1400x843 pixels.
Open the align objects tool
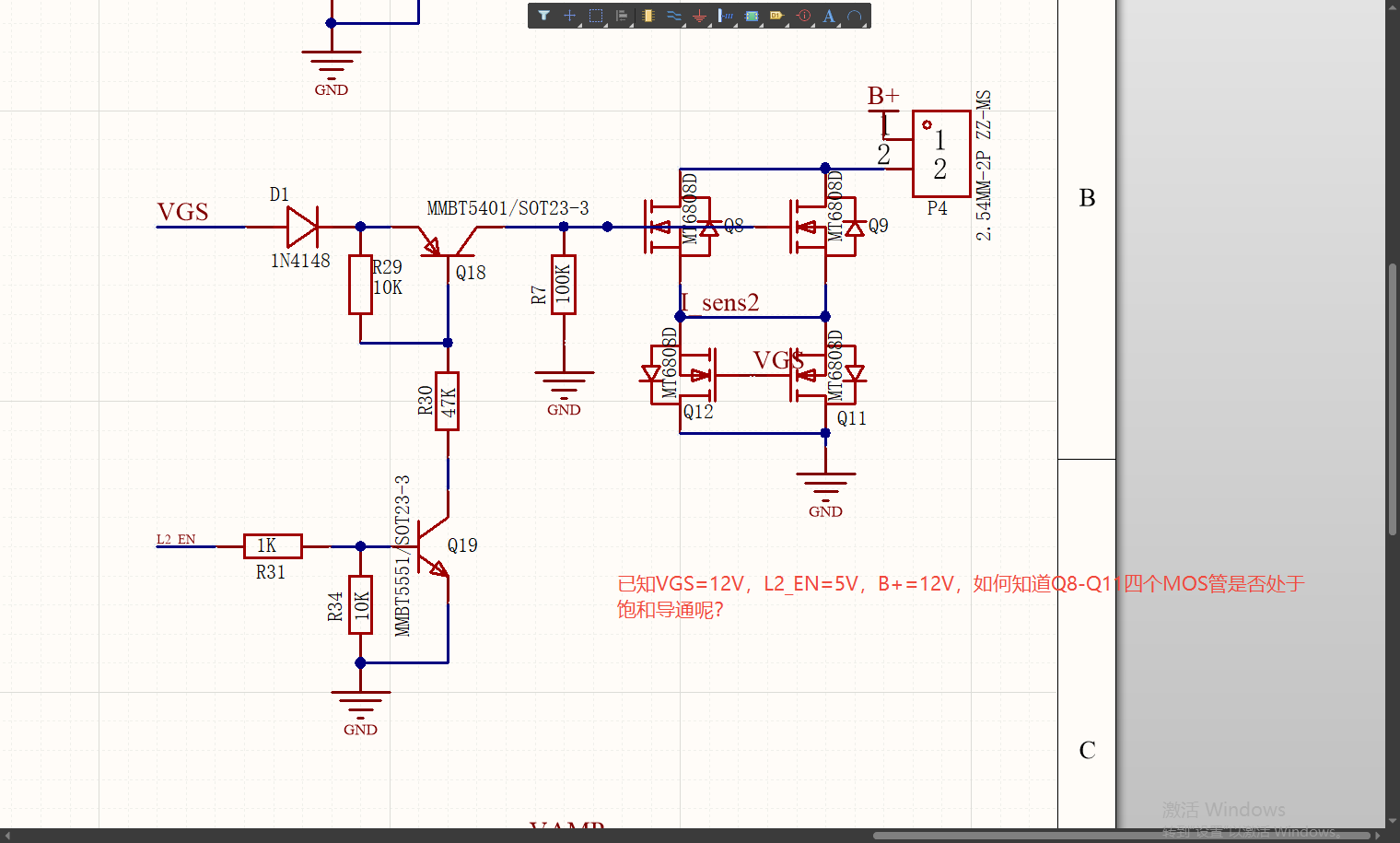pos(622,16)
